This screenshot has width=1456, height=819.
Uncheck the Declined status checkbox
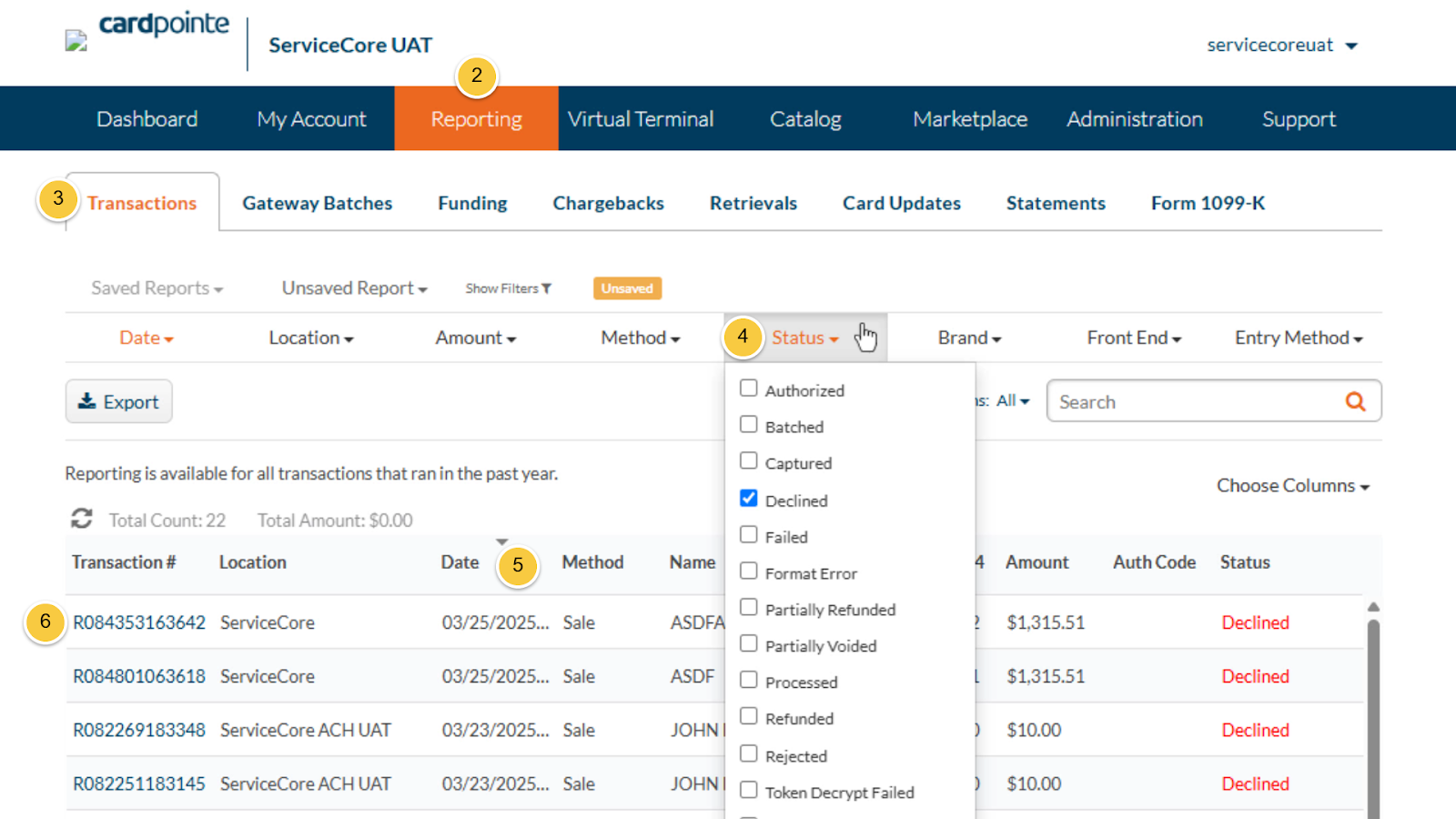pos(748,499)
